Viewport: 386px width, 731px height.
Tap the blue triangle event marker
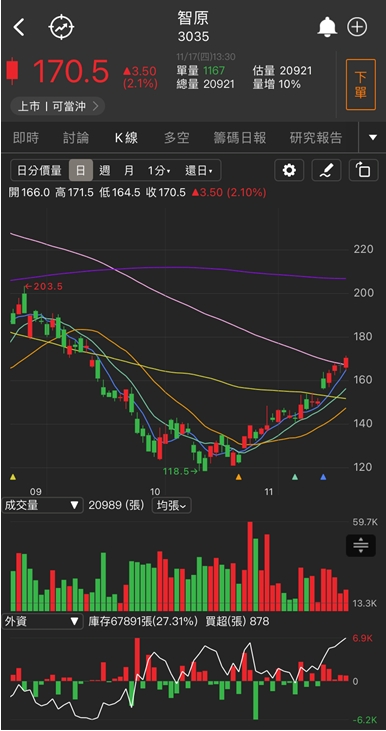324,477
